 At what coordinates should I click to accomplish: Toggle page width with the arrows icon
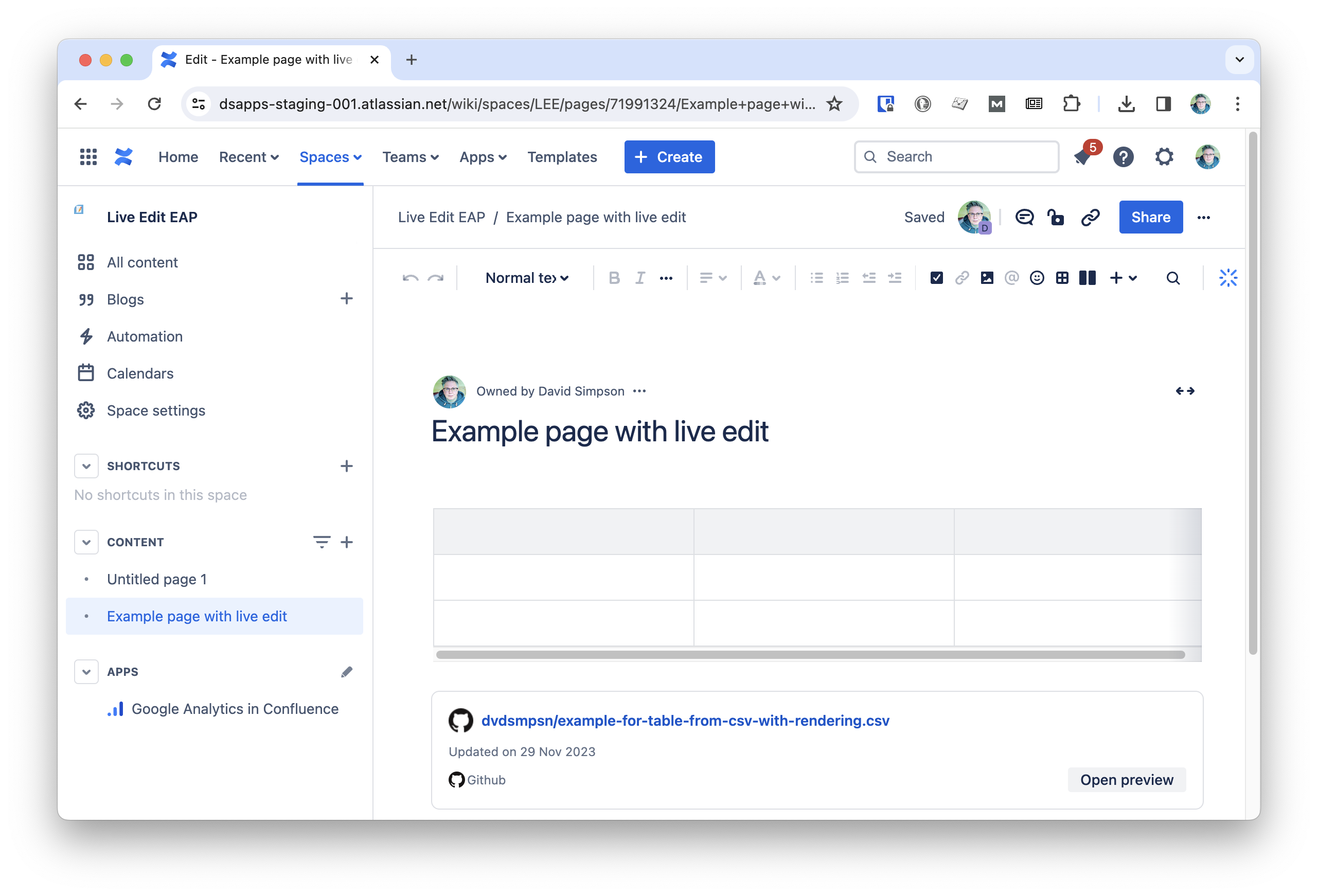point(1185,391)
